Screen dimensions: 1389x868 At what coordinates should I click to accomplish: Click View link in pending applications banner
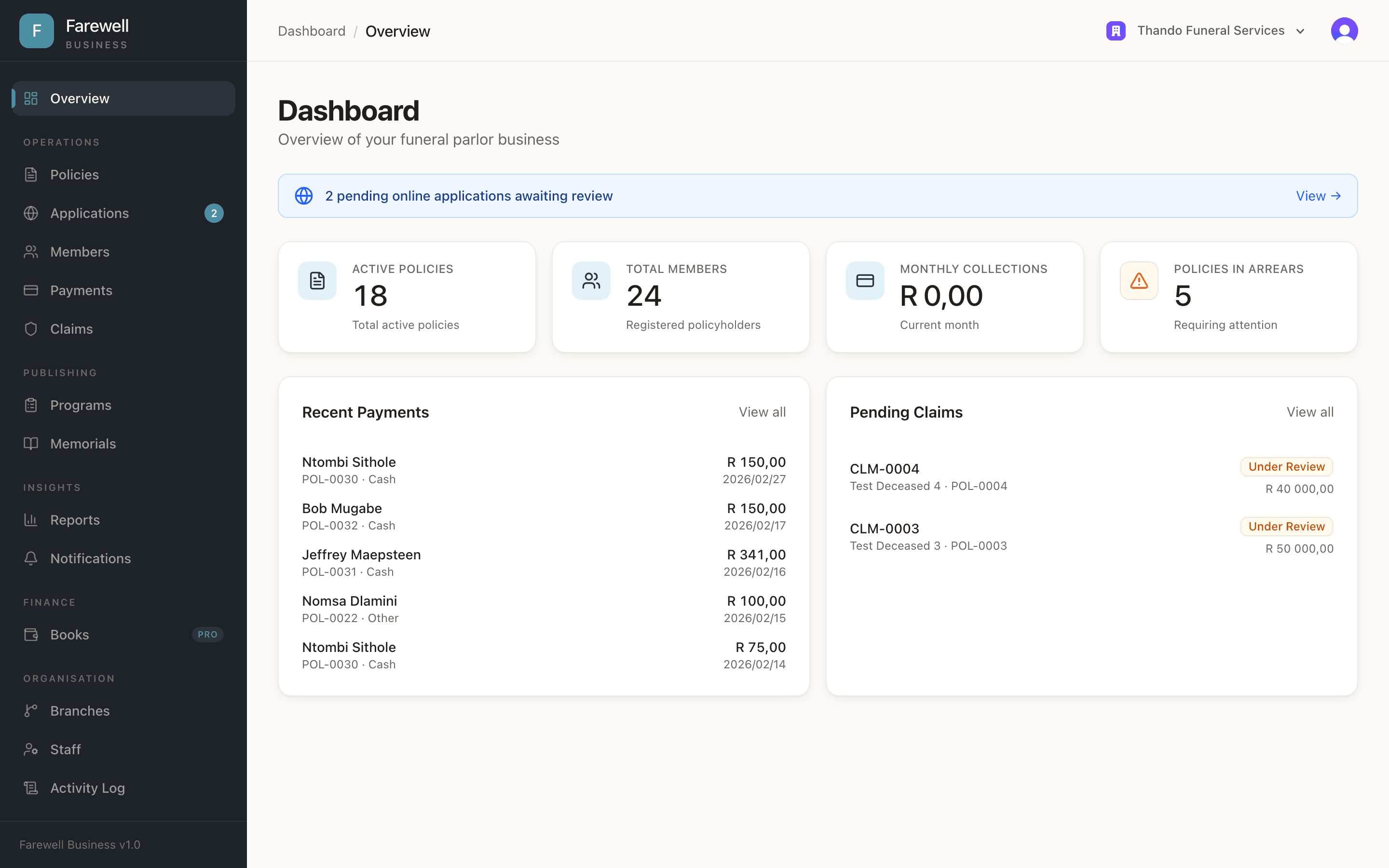[1319, 196]
